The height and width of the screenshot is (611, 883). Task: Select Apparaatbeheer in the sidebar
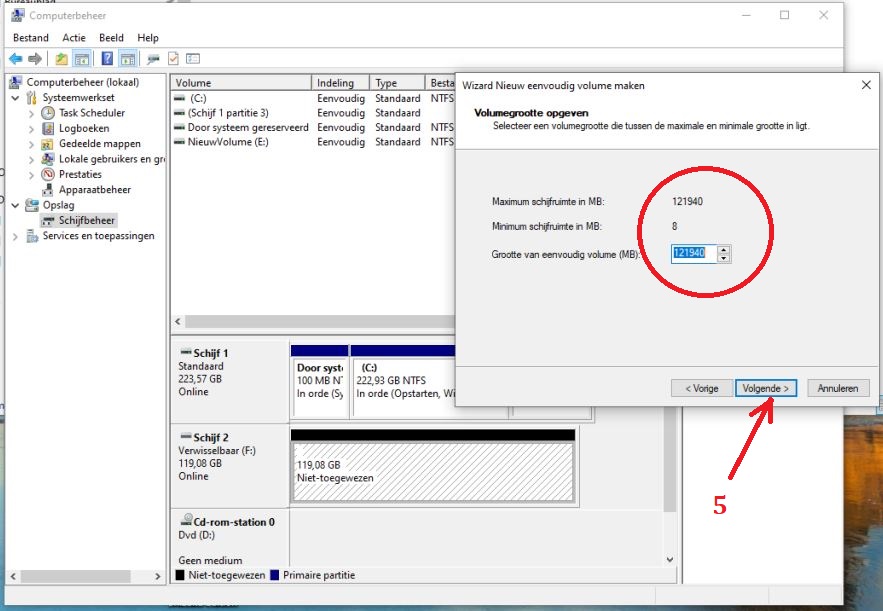[x=94, y=189]
